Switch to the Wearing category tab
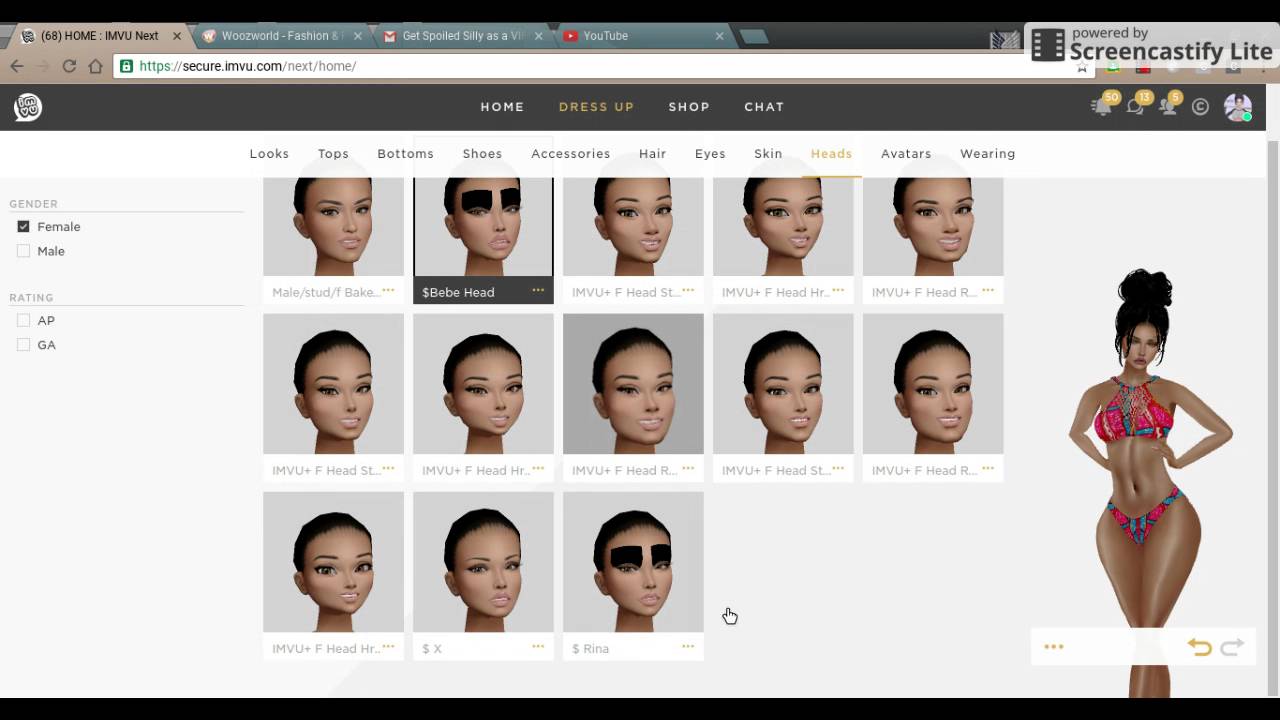Screen dimensions: 1280x720 [x=987, y=154]
